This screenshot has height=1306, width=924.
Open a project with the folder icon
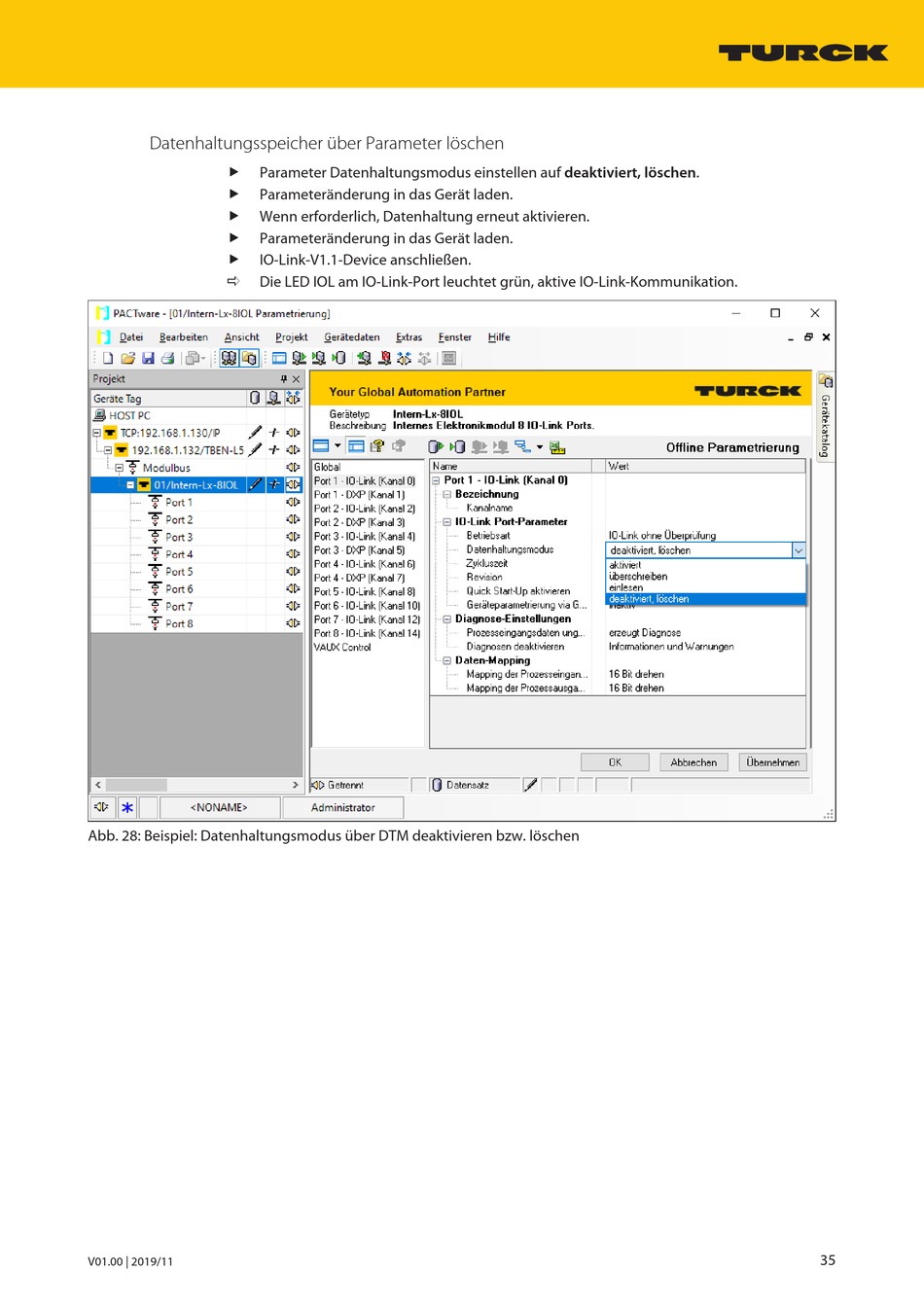(127, 358)
